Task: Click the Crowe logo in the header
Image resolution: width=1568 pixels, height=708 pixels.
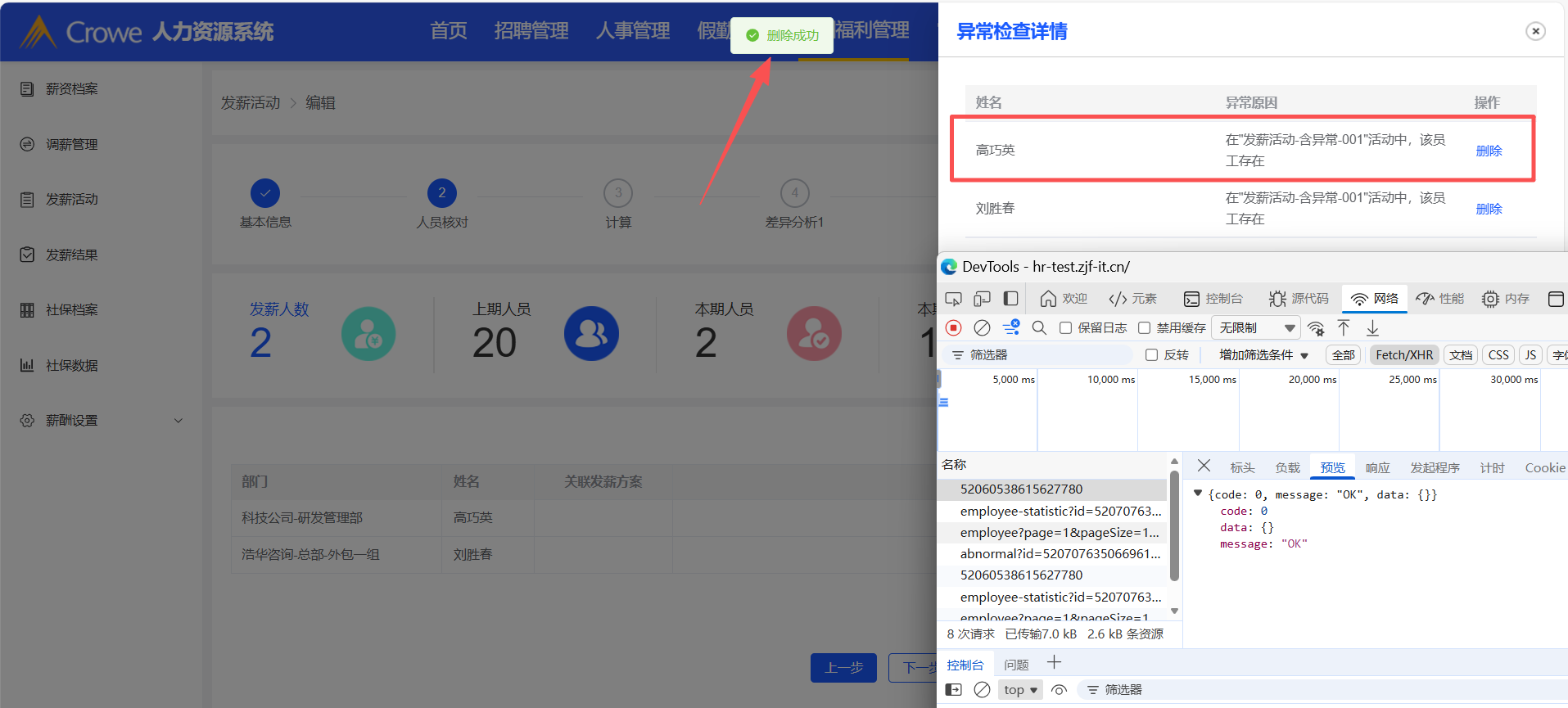Action: pyautogui.click(x=81, y=31)
